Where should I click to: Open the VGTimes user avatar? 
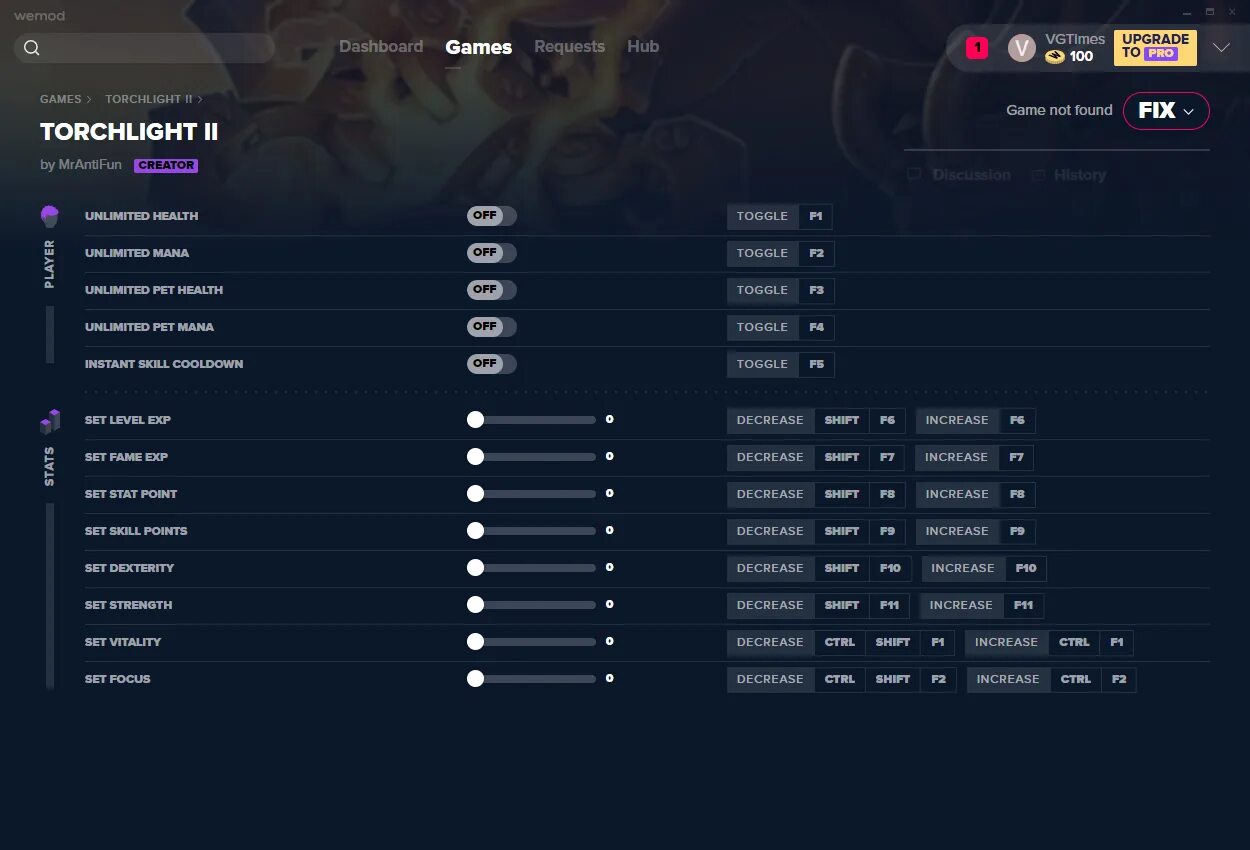point(1021,47)
